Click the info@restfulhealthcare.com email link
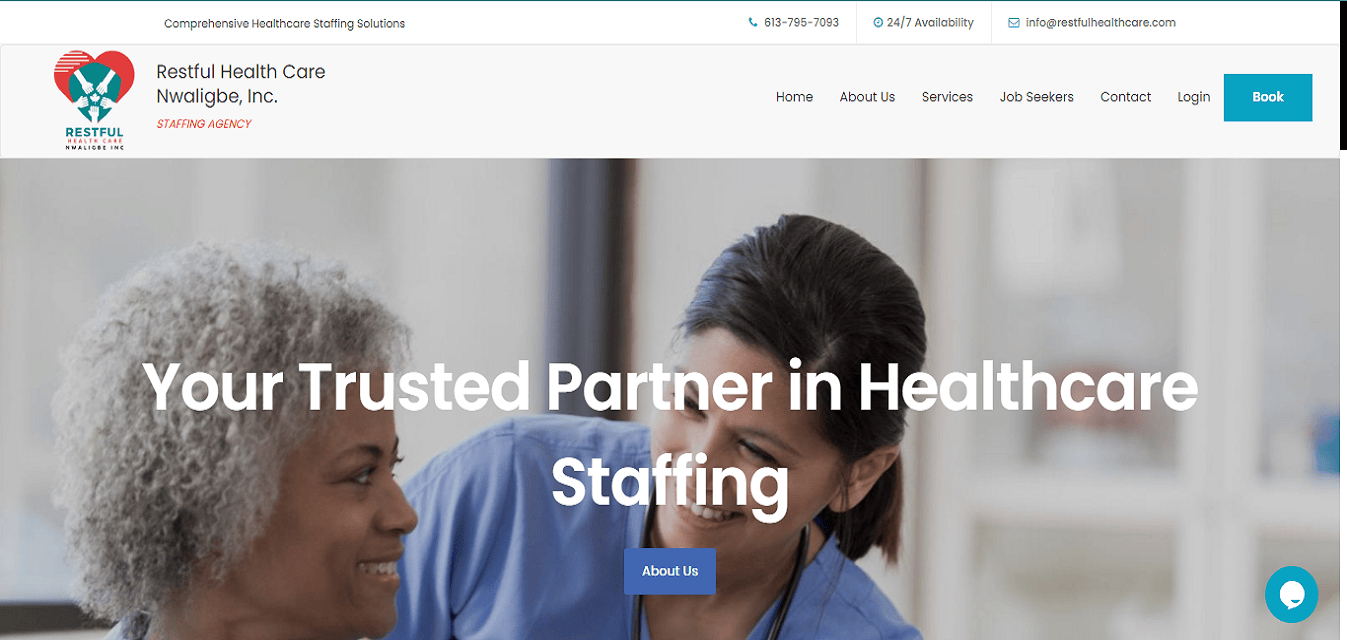This screenshot has height=640, width=1347. tap(1100, 22)
